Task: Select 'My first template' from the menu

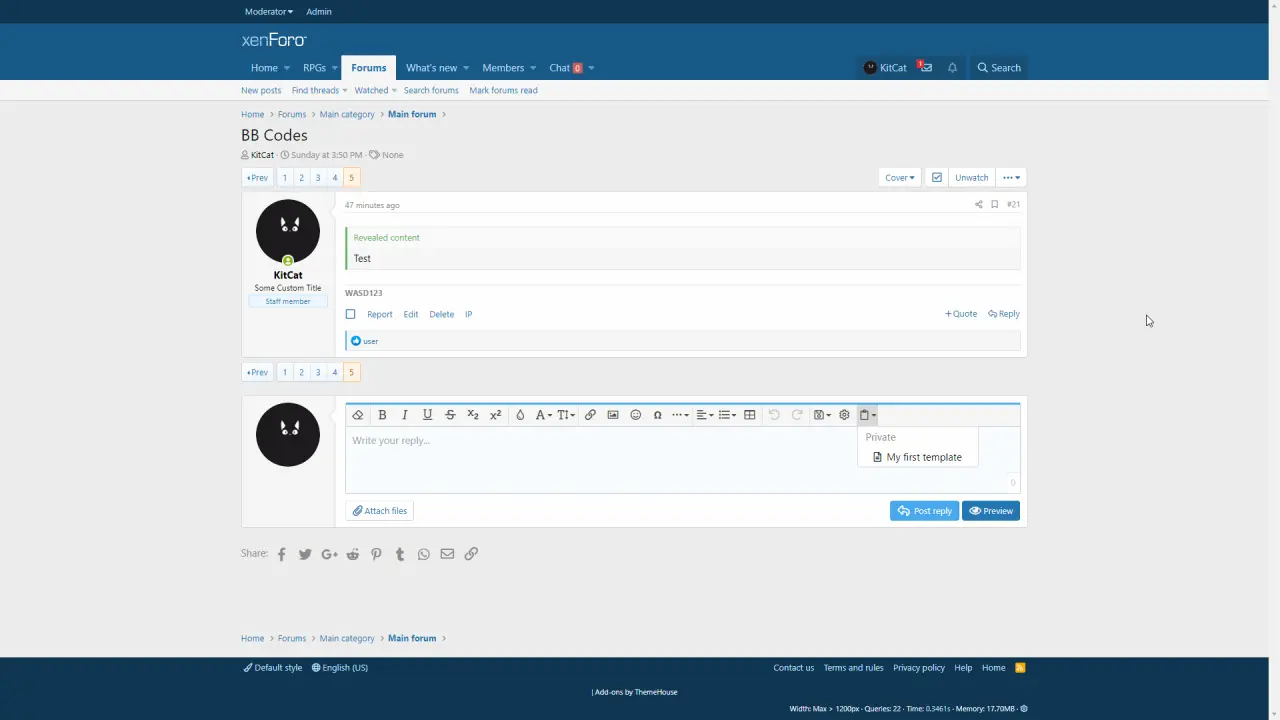Action: pos(923,457)
